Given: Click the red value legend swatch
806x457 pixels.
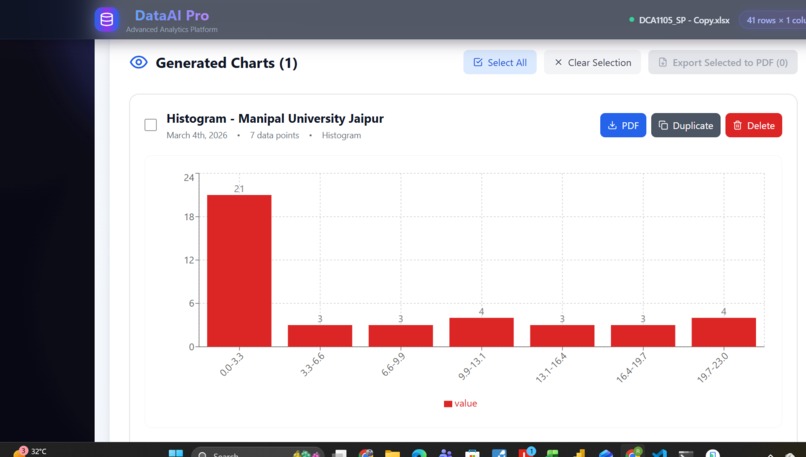Looking at the screenshot, I should point(448,404).
